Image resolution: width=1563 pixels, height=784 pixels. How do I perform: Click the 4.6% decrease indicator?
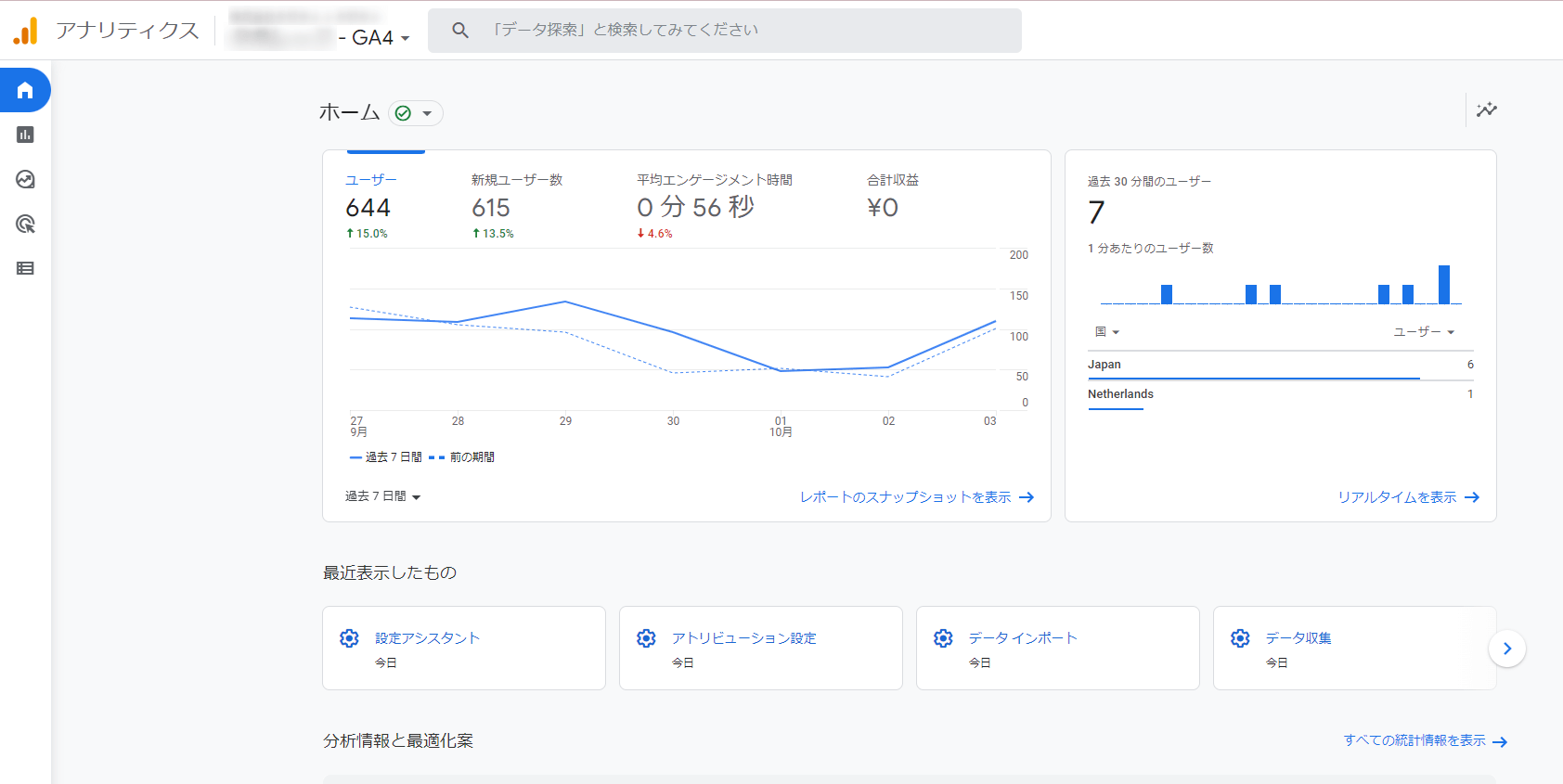(x=654, y=234)
